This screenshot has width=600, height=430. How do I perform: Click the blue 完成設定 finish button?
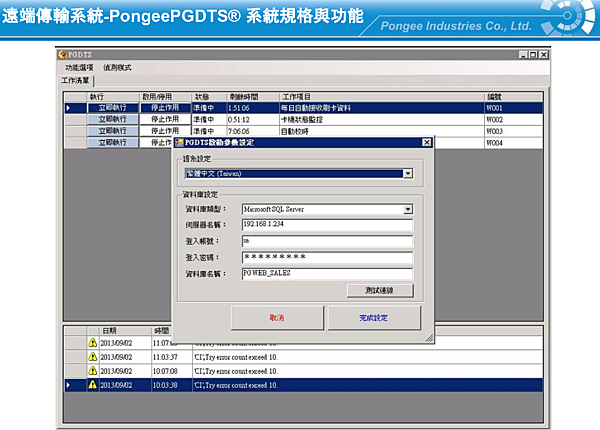tap(374, 318)
